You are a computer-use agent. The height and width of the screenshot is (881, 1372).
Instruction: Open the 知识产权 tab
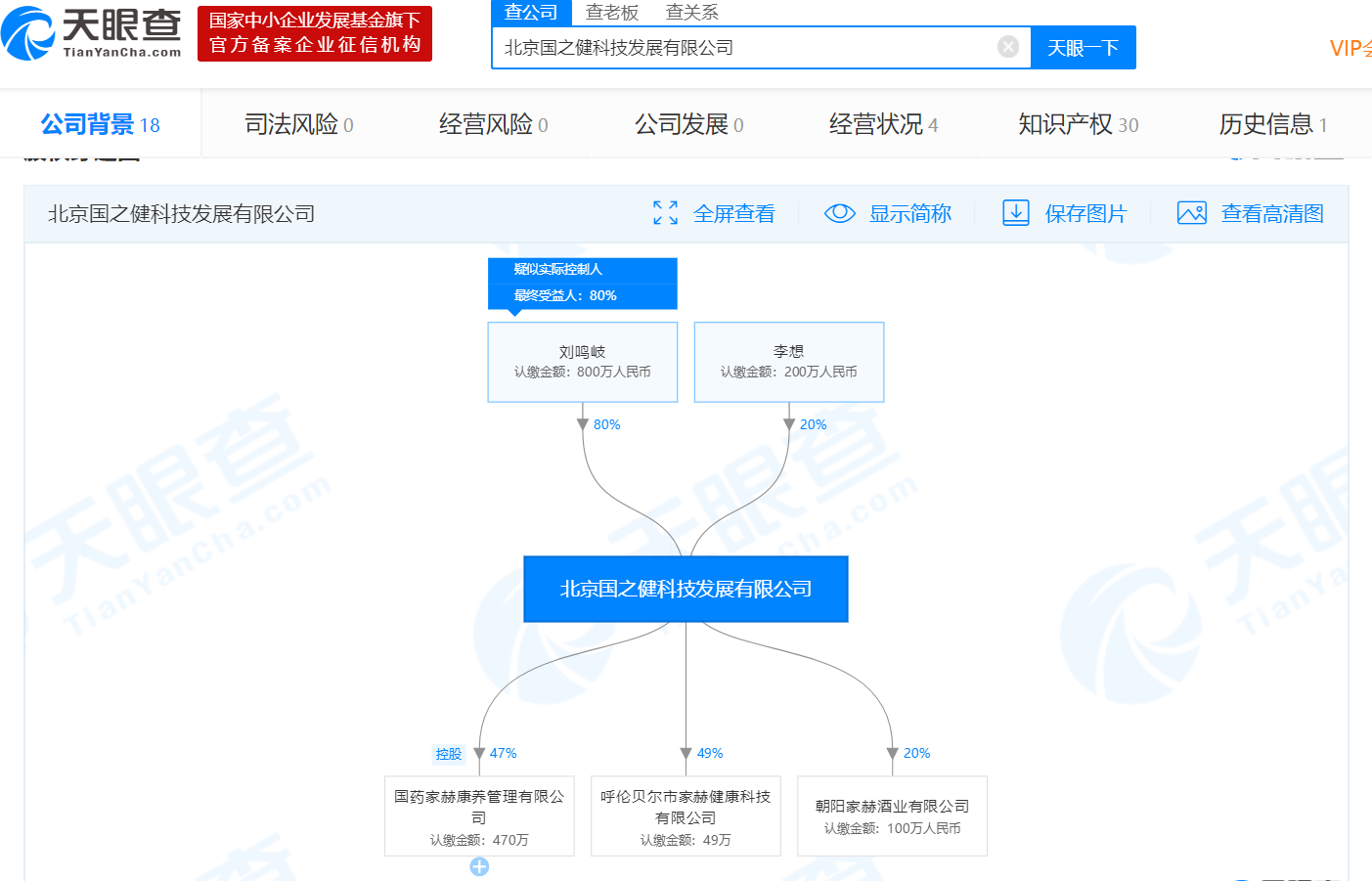(1078, 124)
